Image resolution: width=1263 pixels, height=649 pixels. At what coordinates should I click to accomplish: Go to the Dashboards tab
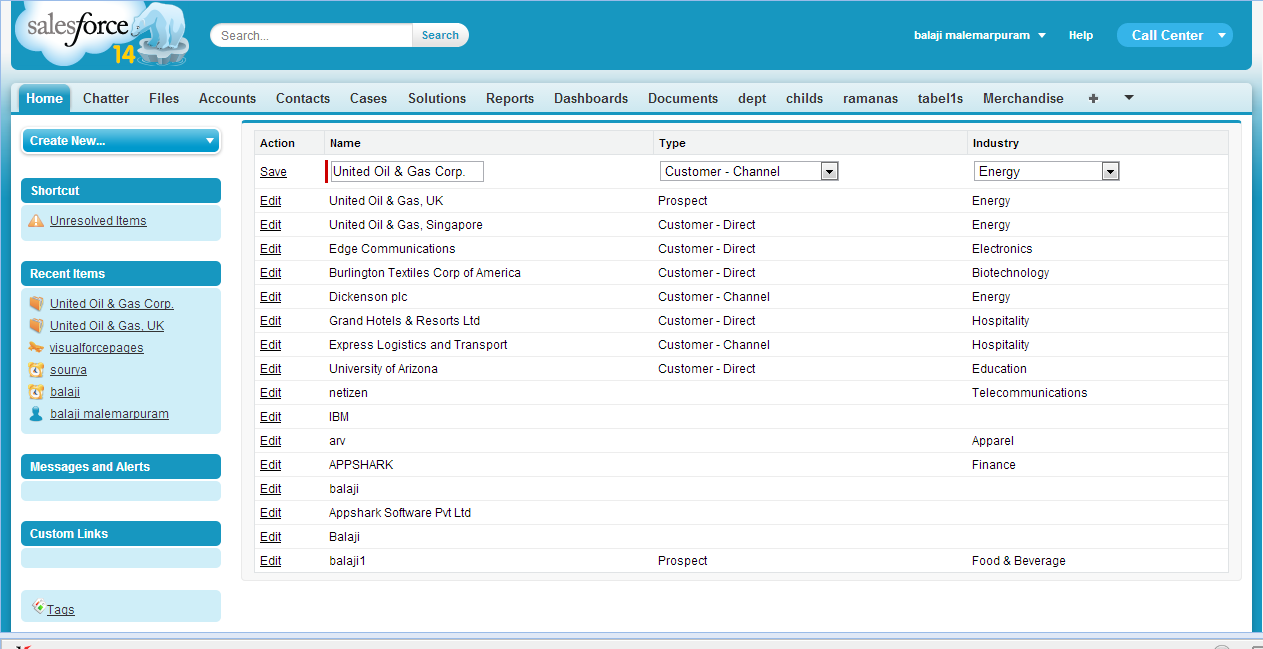click(x=591, y=98)
